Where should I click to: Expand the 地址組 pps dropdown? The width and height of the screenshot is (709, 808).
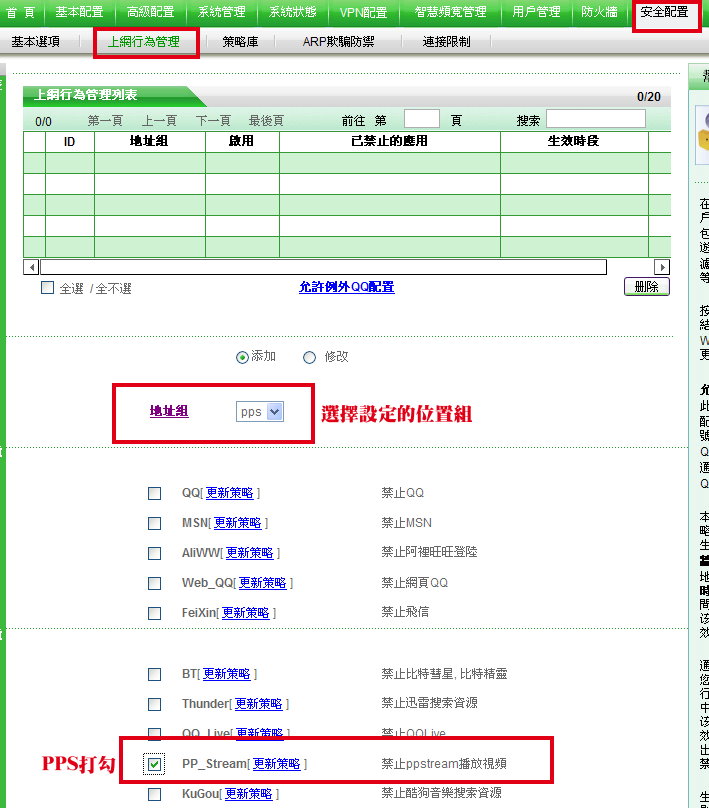pos(275,411)
